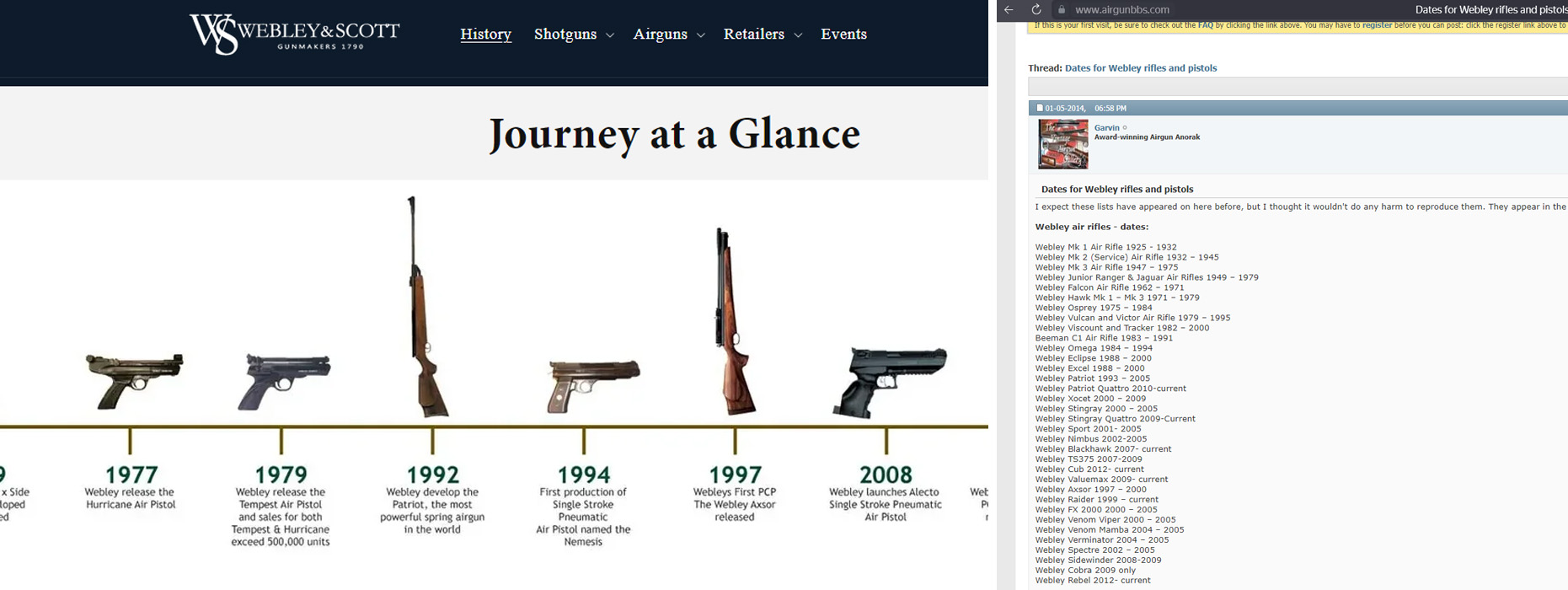Click the 'Webley develop the Patriot' description
This screenshot has height=590, width=1568.
tap(432, 511)
